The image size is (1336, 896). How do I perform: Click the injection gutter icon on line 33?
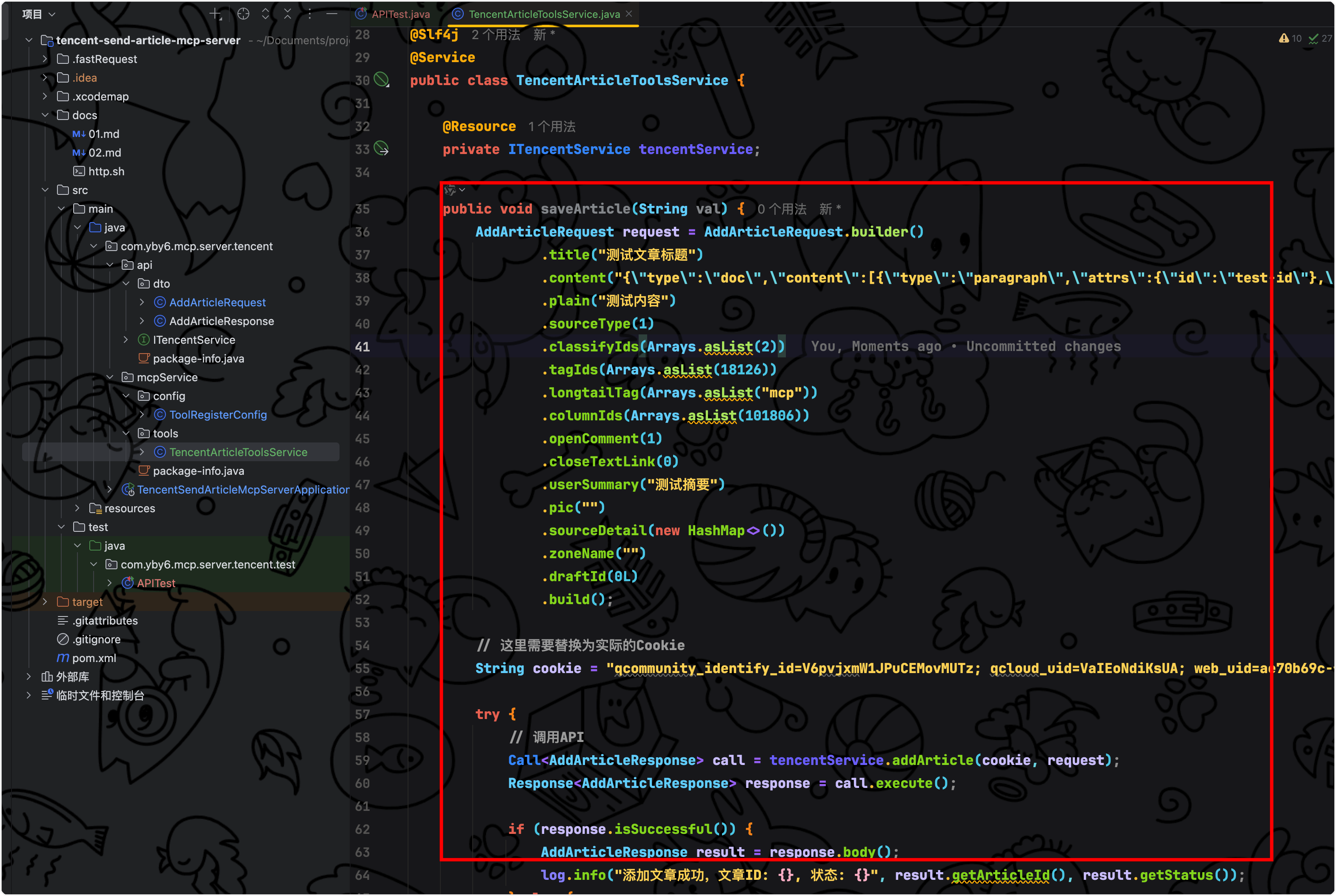(x=381, y=148)
